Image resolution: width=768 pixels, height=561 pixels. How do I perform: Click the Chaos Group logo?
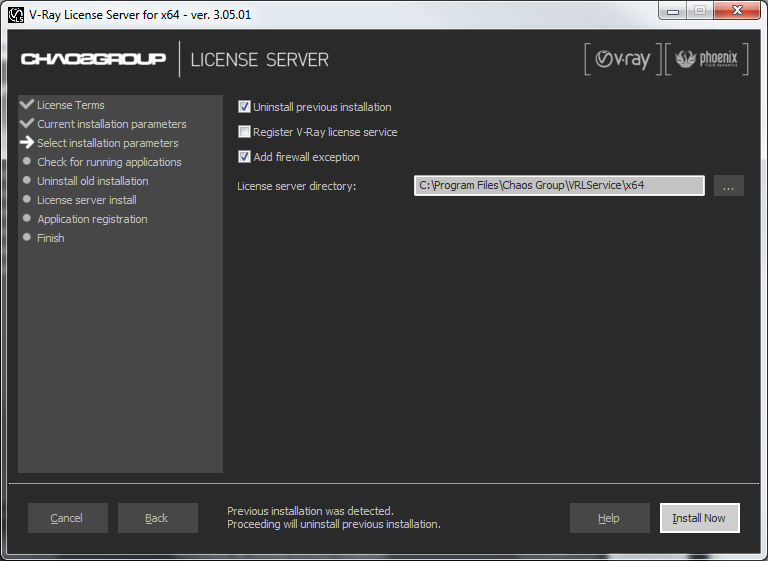click(x=93, y=59)
